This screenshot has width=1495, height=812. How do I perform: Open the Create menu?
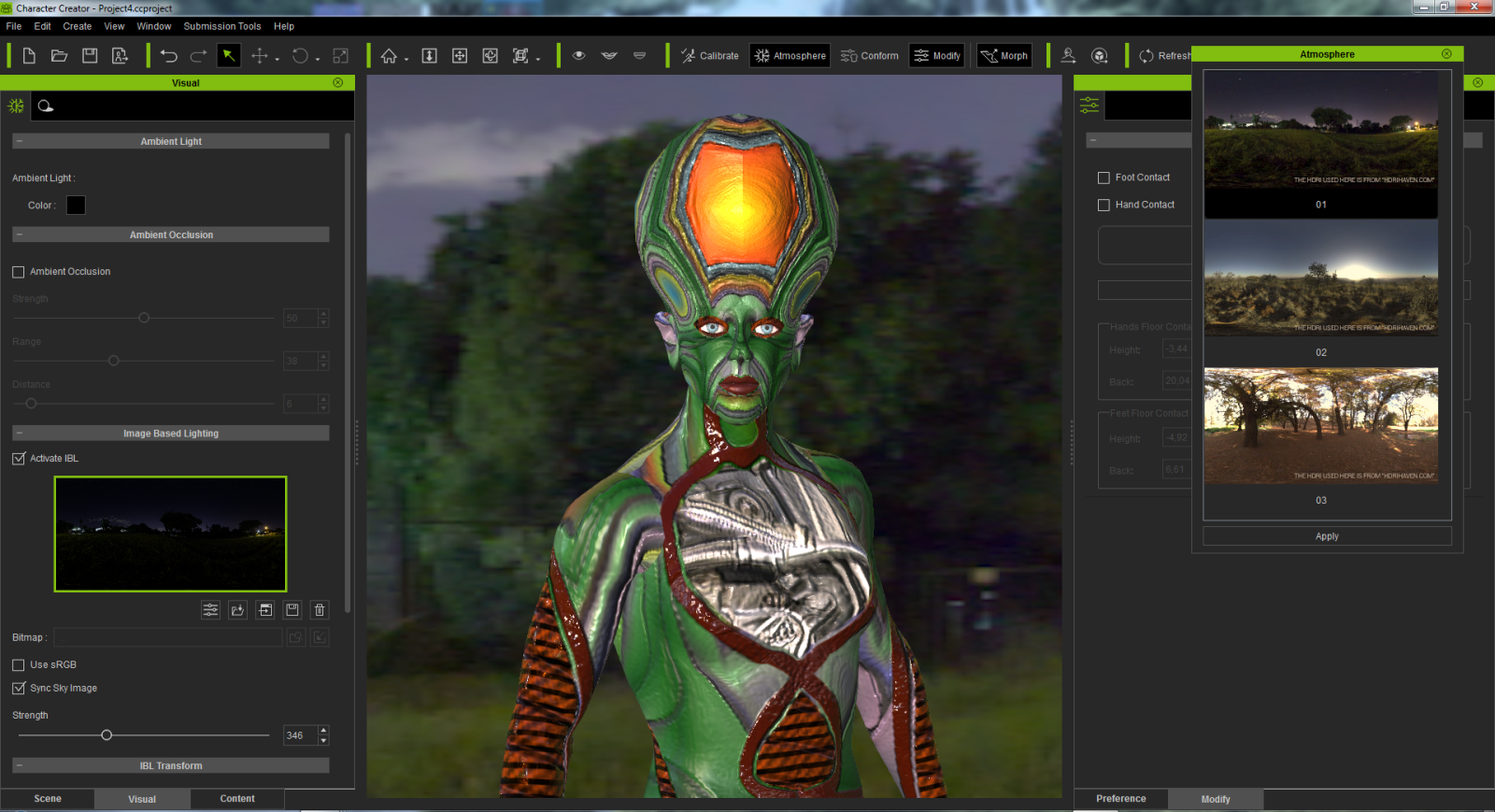tap(78, 26)
